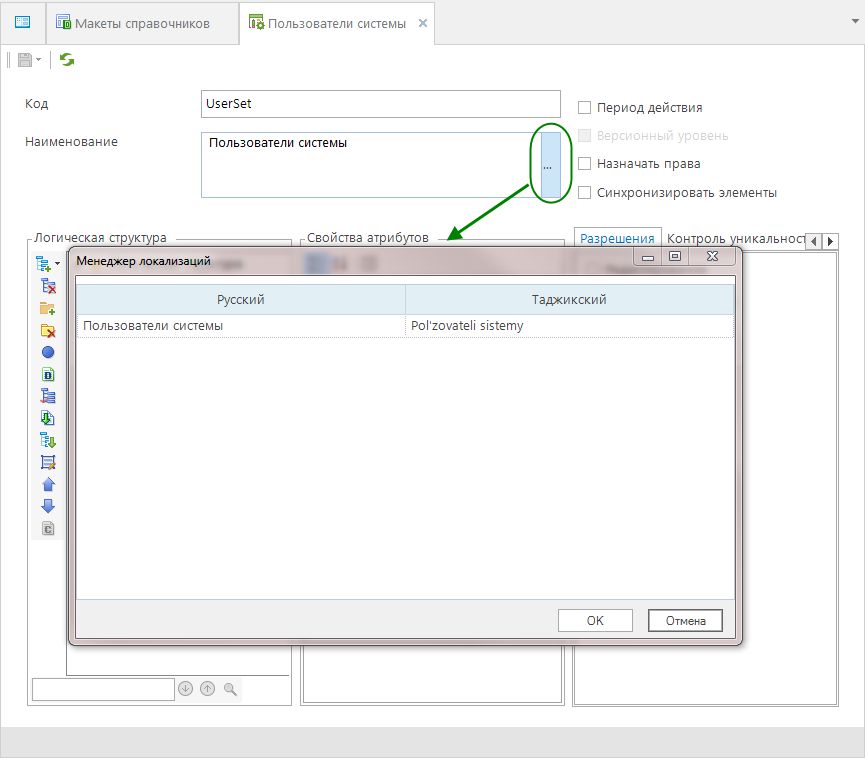This screenshot has width=865, height=758.
Task: Click the blue down arrow icon
Action: pyautogui.click(x=48, y=506)
